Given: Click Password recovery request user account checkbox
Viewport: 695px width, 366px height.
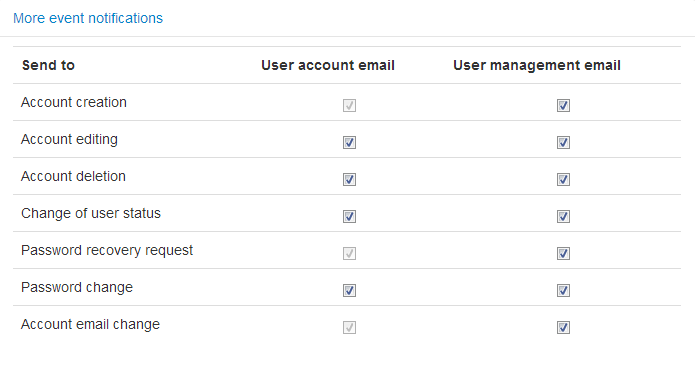Looking at the screenshot, I should (349, 253).
